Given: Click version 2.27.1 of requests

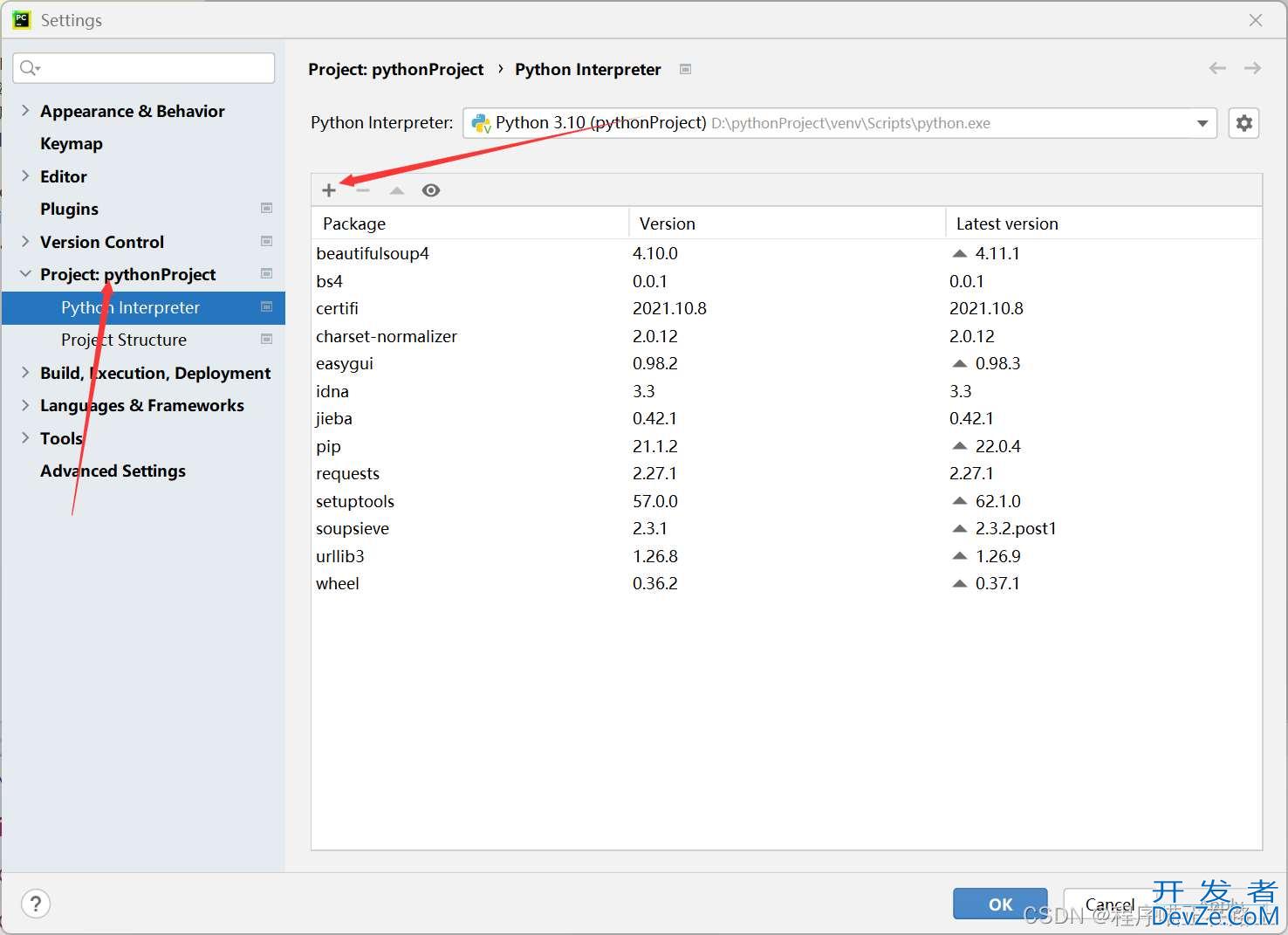Looking at the screenshot, I should pyautogui.click(x=654, y=473).
